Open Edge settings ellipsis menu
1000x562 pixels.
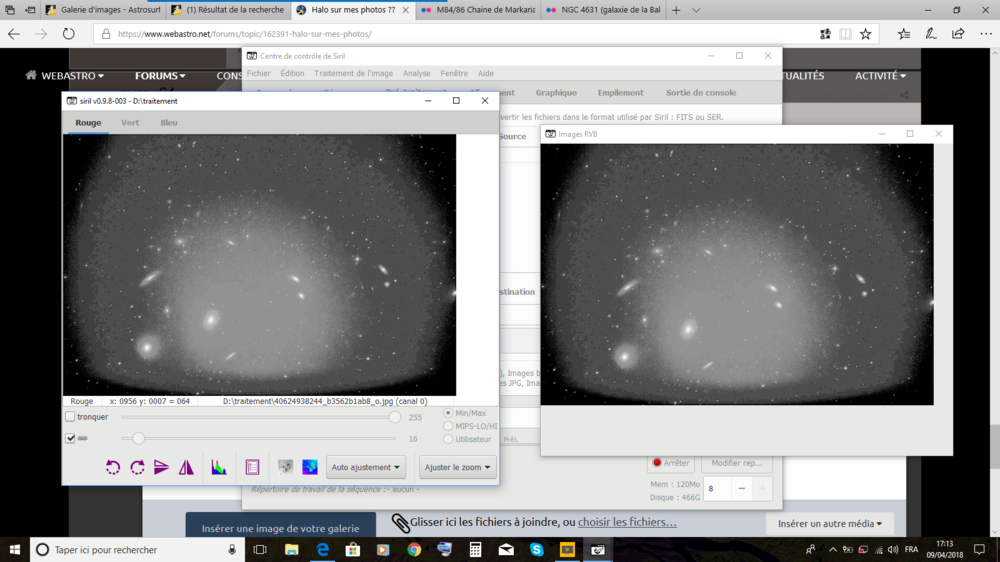[986, 34]
